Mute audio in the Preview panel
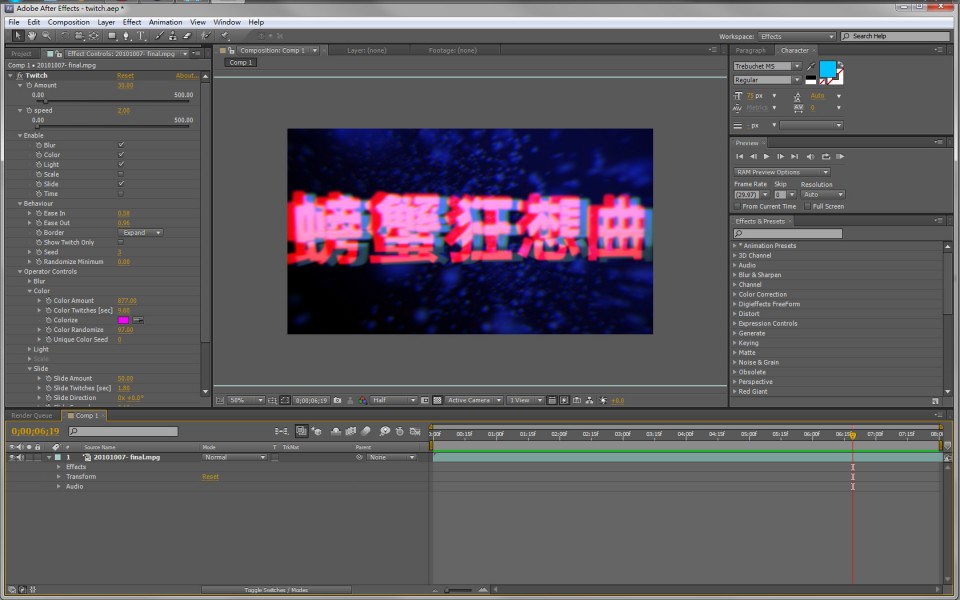This screenshot has width=960, height=600. [811, 157]
